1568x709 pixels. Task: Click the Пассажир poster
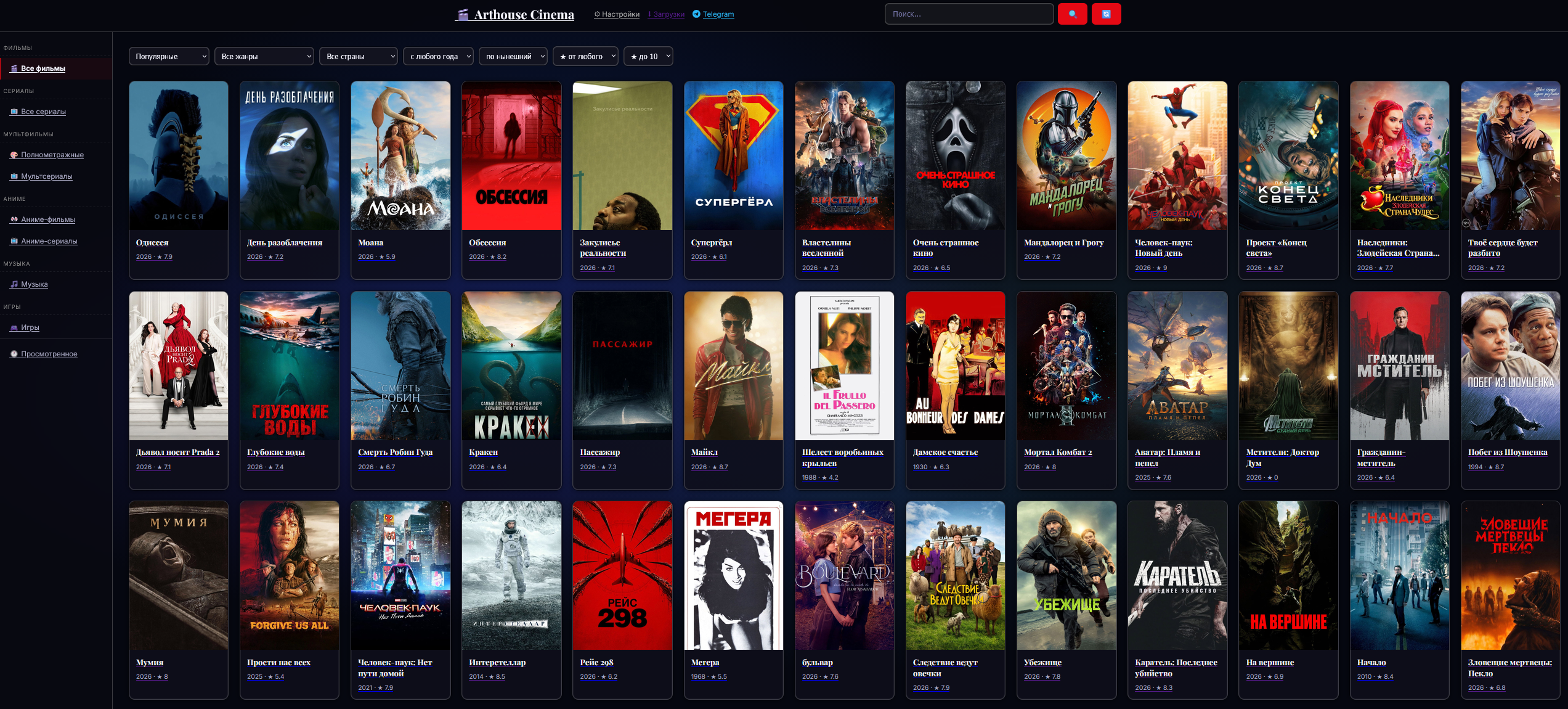click(x=622, y=366)
